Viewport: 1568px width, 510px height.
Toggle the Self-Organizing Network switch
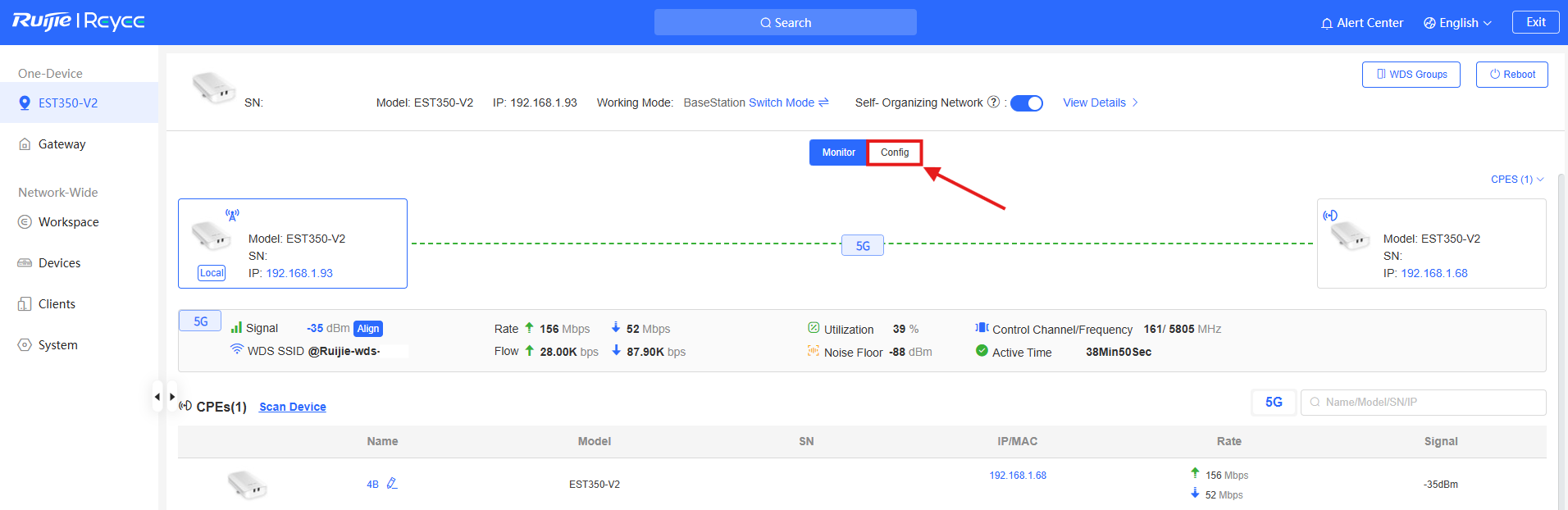[x=1026, y=103]
